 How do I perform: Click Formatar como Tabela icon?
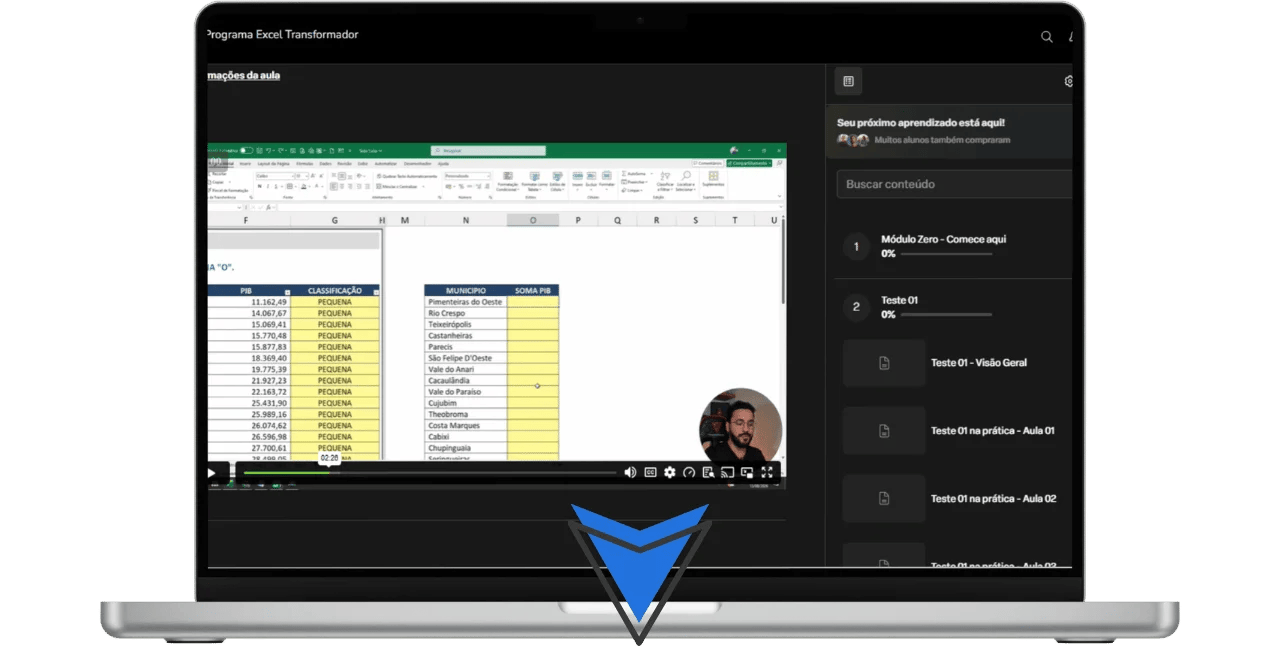(x=534, y=181)
